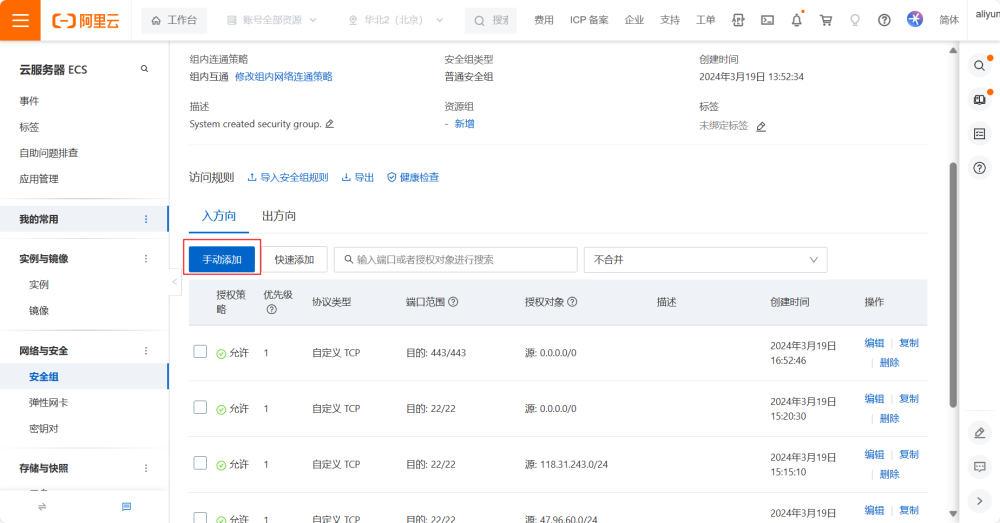Screen dimensions: 1000x523
Task: Open right panel search icon
Action: (980, 65)
